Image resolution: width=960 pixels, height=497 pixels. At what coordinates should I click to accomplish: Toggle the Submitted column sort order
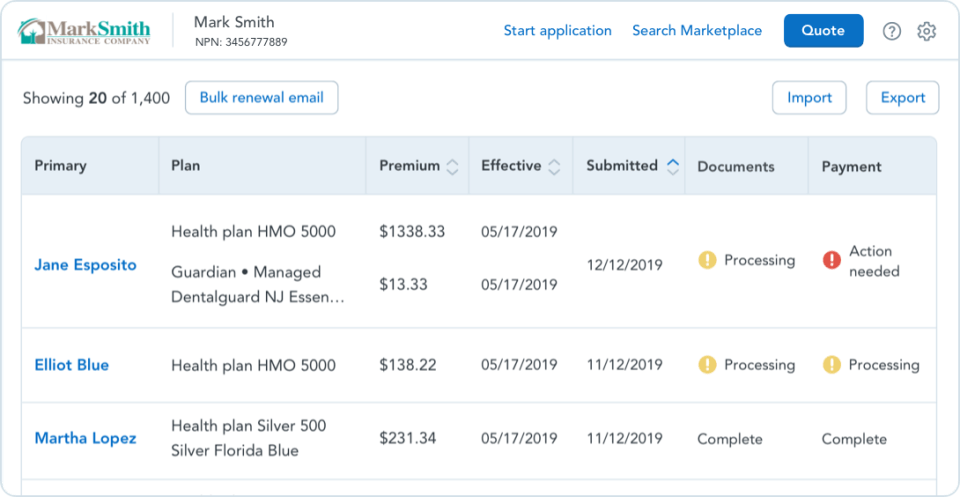pyautogui.click(x=673, y=166)
